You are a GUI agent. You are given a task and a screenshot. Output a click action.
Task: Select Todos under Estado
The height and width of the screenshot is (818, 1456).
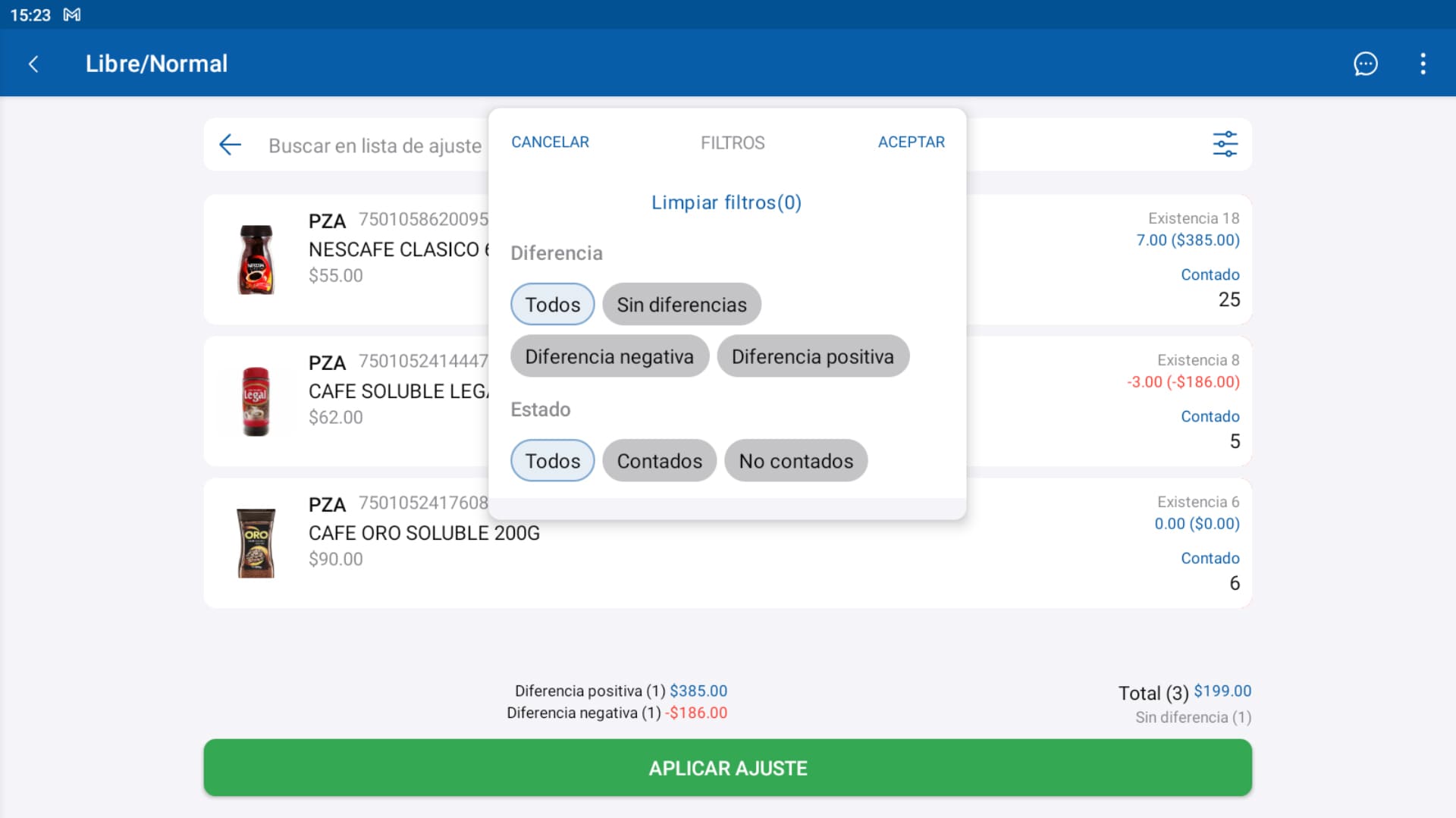pyautogui.click(x=552, y=460)
